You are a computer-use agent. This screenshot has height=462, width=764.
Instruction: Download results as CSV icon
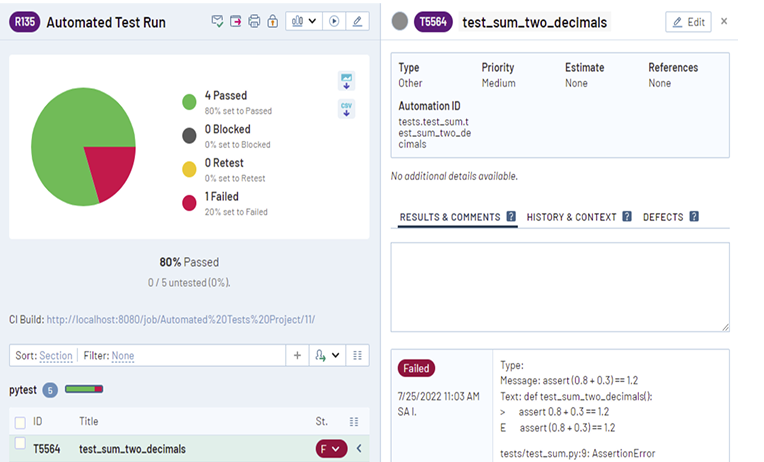click(x=347, y=108)
